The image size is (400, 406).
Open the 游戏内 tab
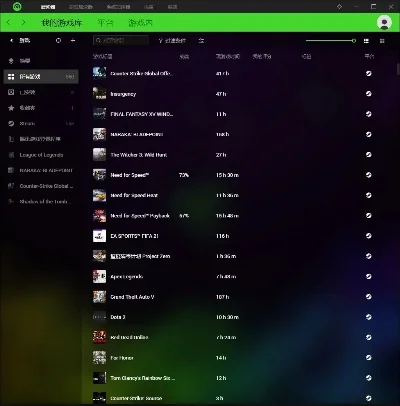[x=140, y=23]
